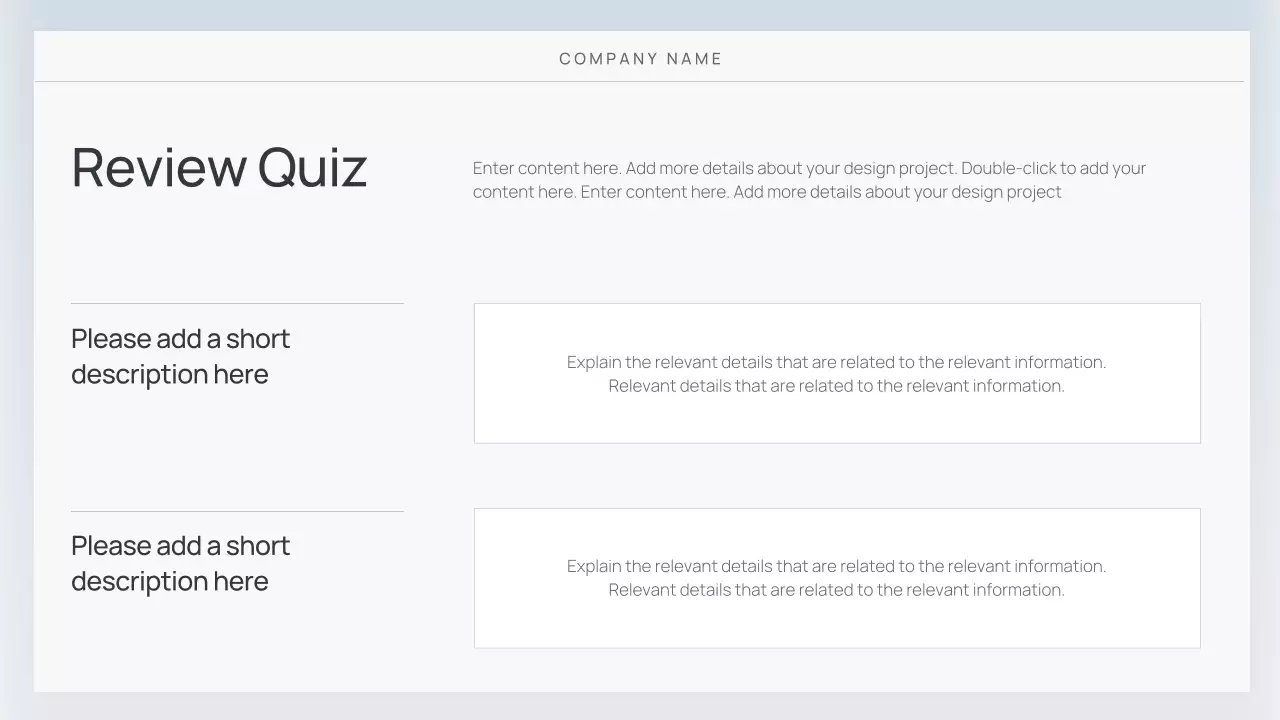Select the divider line above the second description
The width and height of the screenshot is (1280, 720).
click(237, 511)
